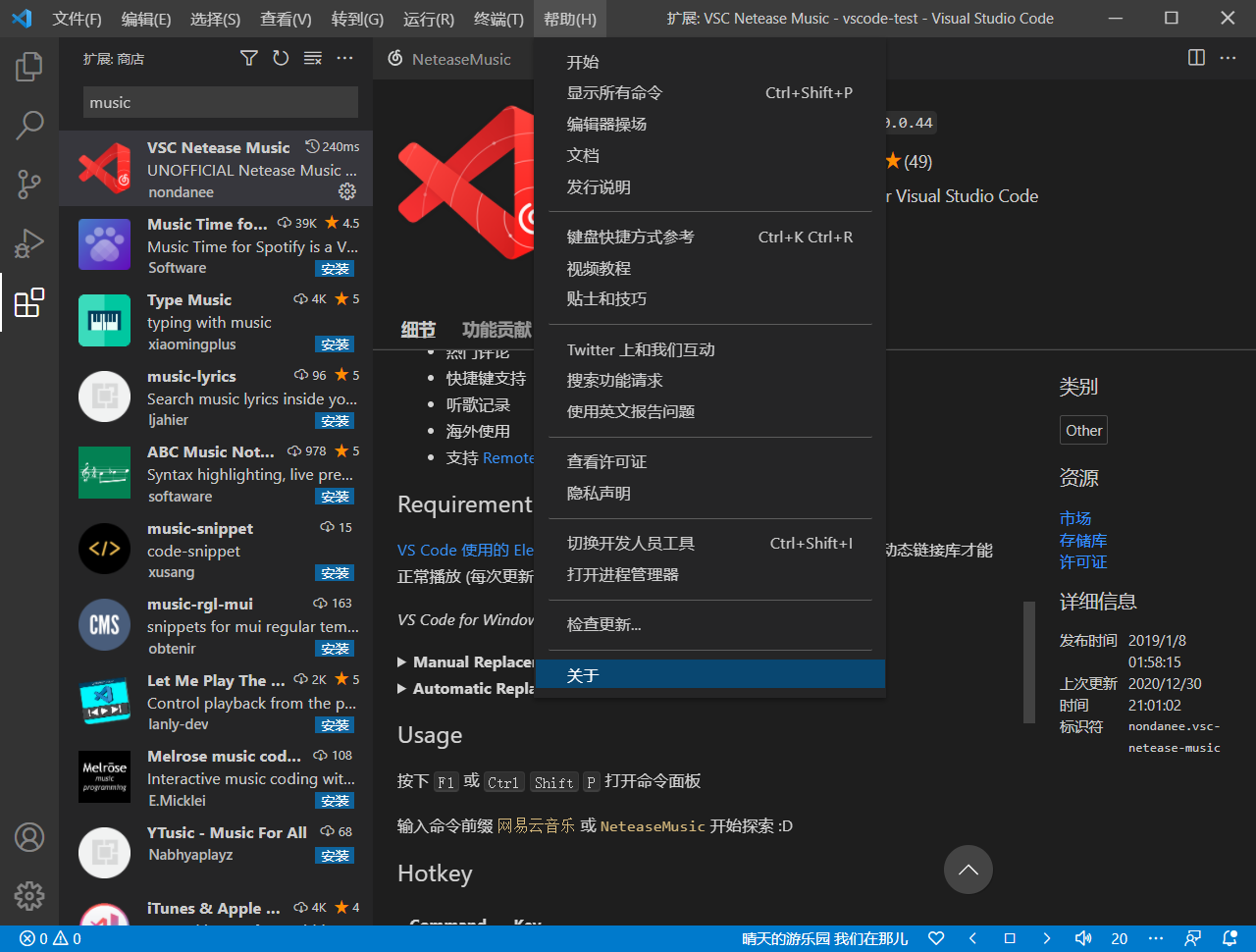Split the editor to the right
Image resolution: width=1256 pixels, height=952 pixels.
pyautogui.click(x=1196, y=58)
